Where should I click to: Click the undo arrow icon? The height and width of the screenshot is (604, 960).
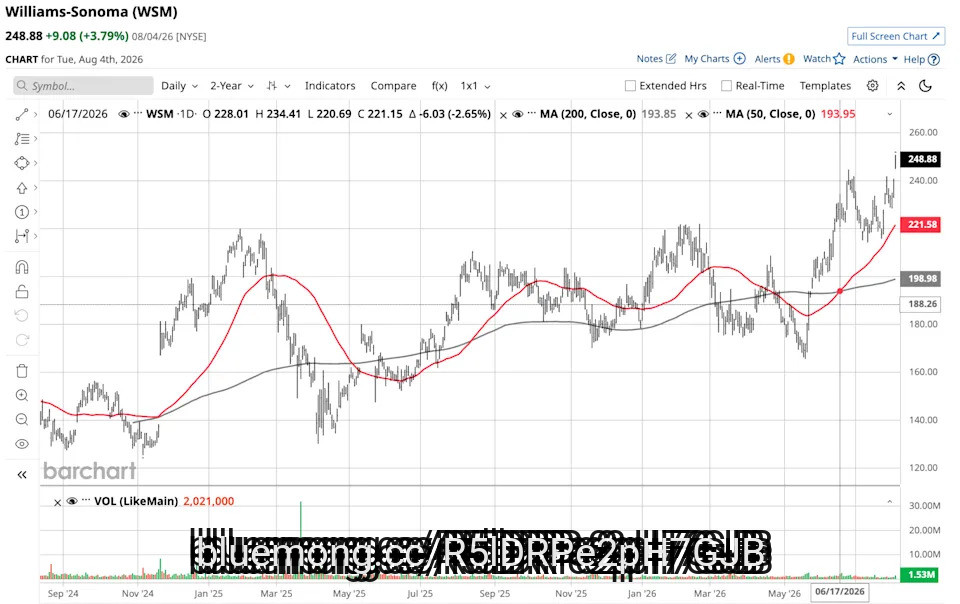pos(21,316)
